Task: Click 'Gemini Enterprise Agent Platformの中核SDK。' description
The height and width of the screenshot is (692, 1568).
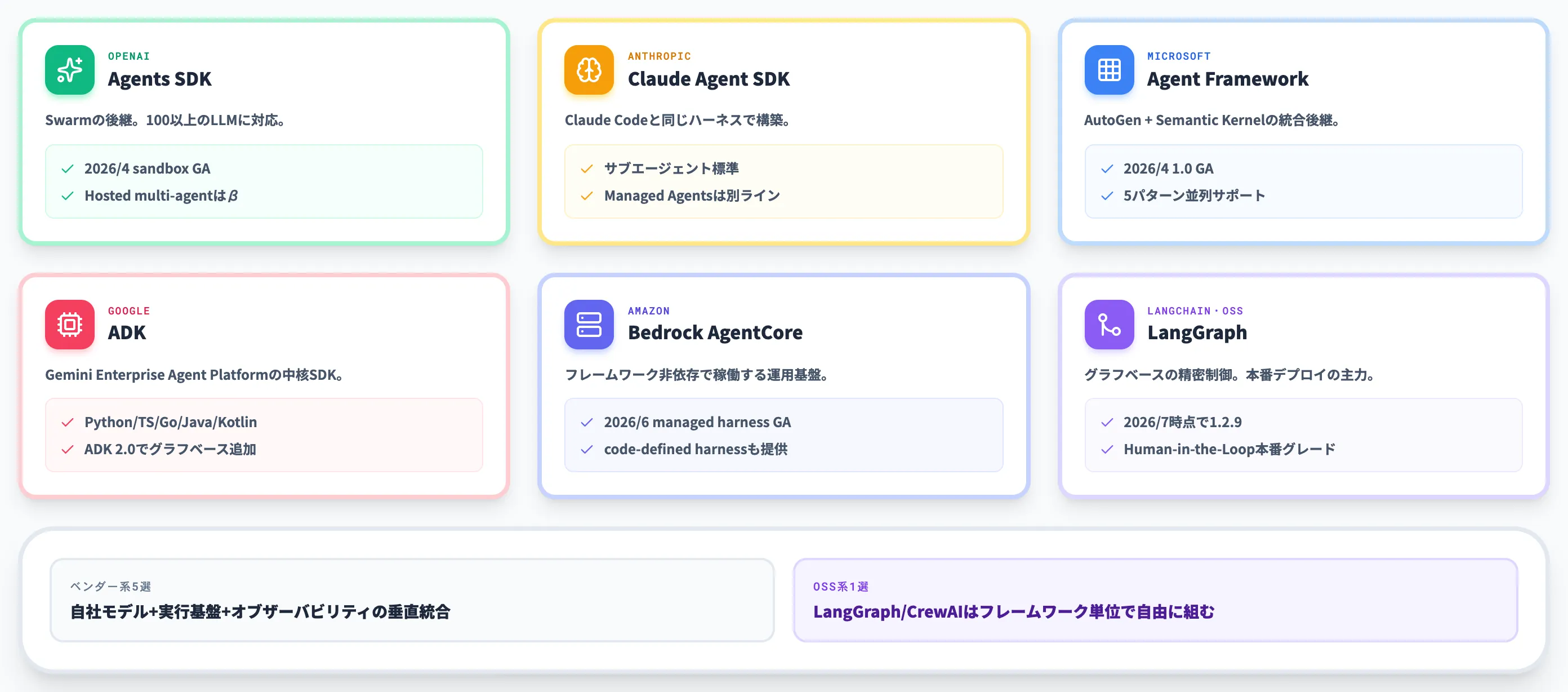Action: 194,375
